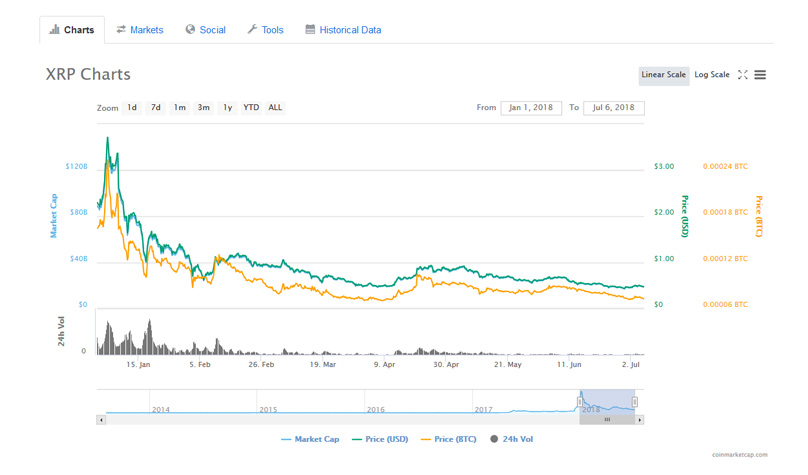
Task: Set zoom to 7d
Action: (156, 108)
